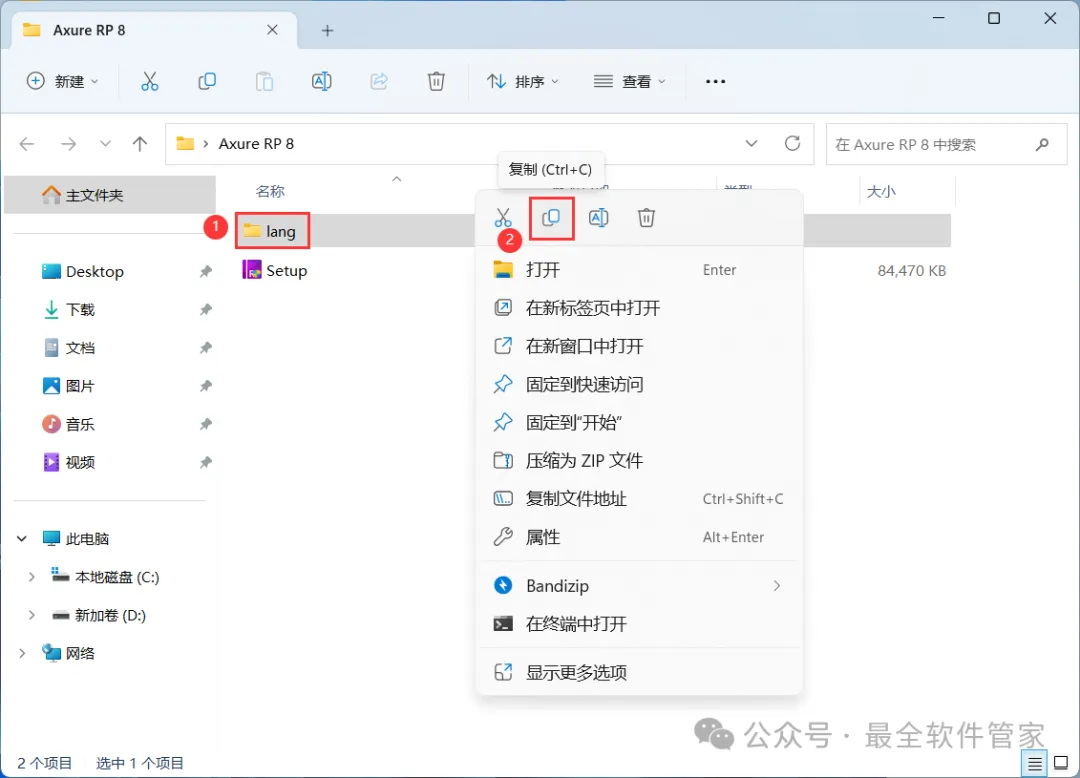Open the 排序 sort dropdown
The image size is (1080, 778).
[523, 81]
